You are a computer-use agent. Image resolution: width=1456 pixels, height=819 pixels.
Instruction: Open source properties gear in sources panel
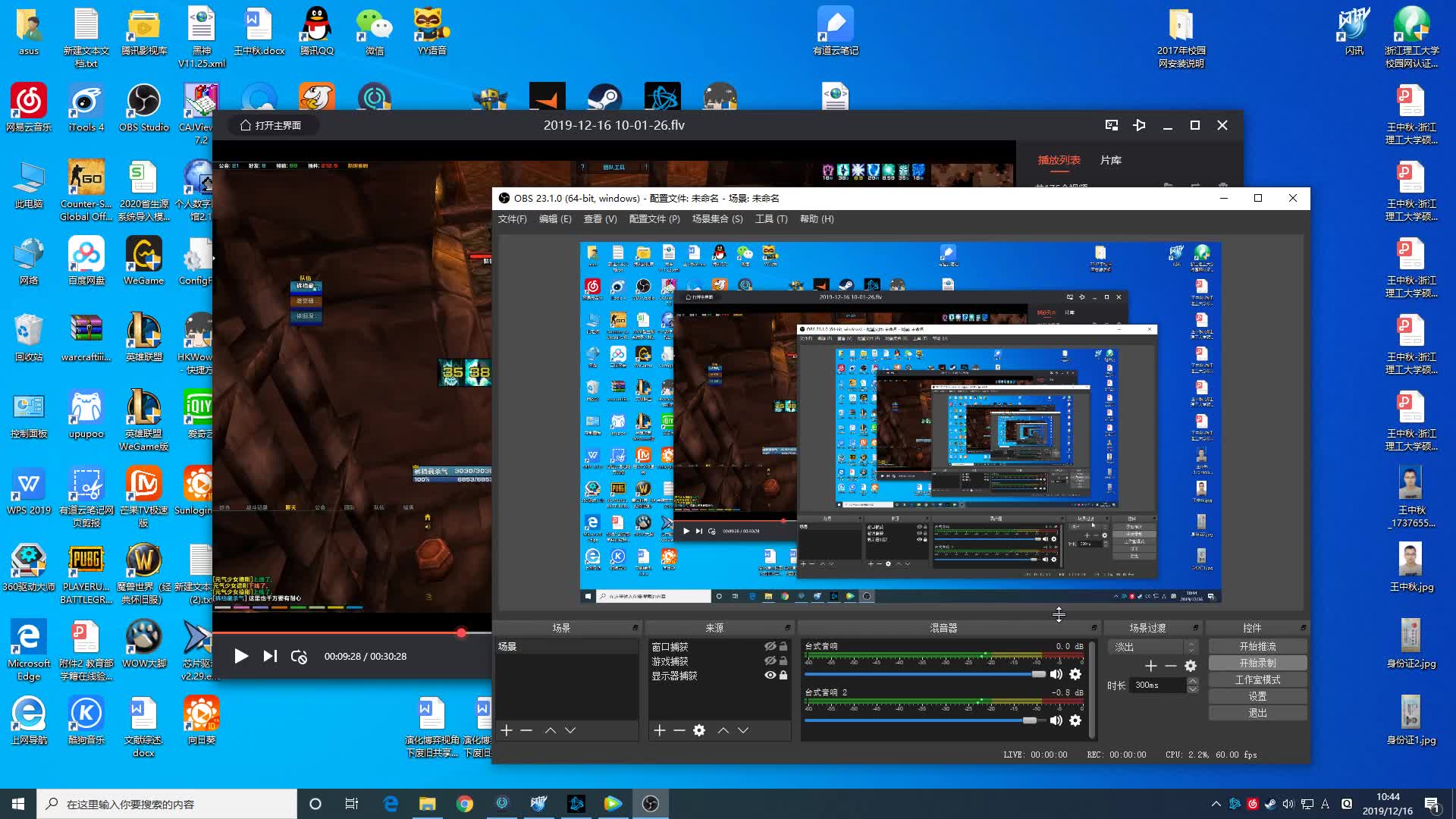click(x=699, y=730)
